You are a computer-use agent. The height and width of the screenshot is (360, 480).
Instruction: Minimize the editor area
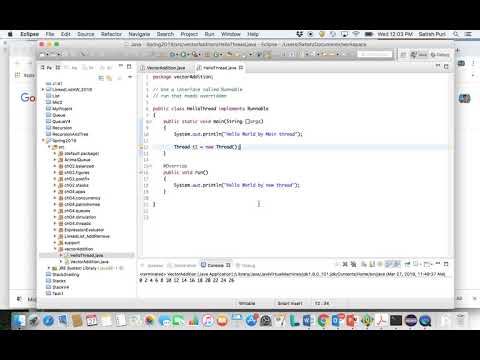click(438, 67)
